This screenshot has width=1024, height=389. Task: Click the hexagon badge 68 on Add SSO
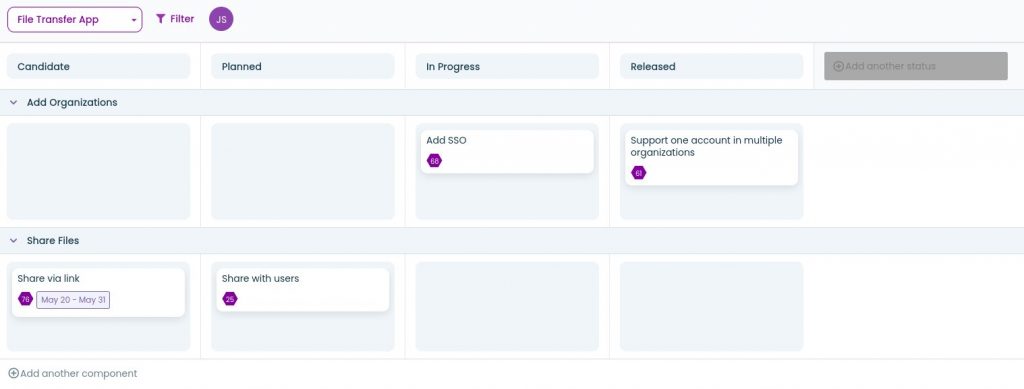point(434,161)
